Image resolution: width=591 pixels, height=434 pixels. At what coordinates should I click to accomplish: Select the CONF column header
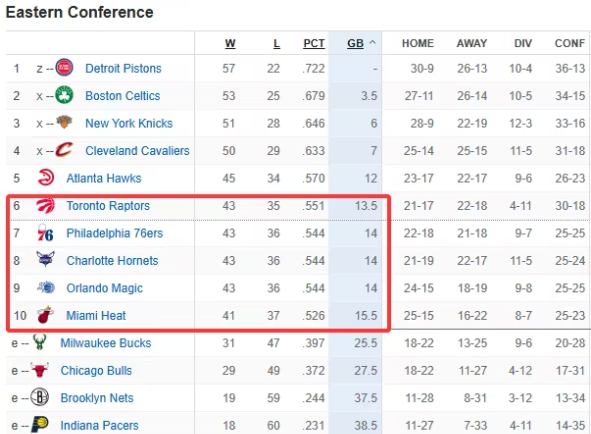click(570, 43)
